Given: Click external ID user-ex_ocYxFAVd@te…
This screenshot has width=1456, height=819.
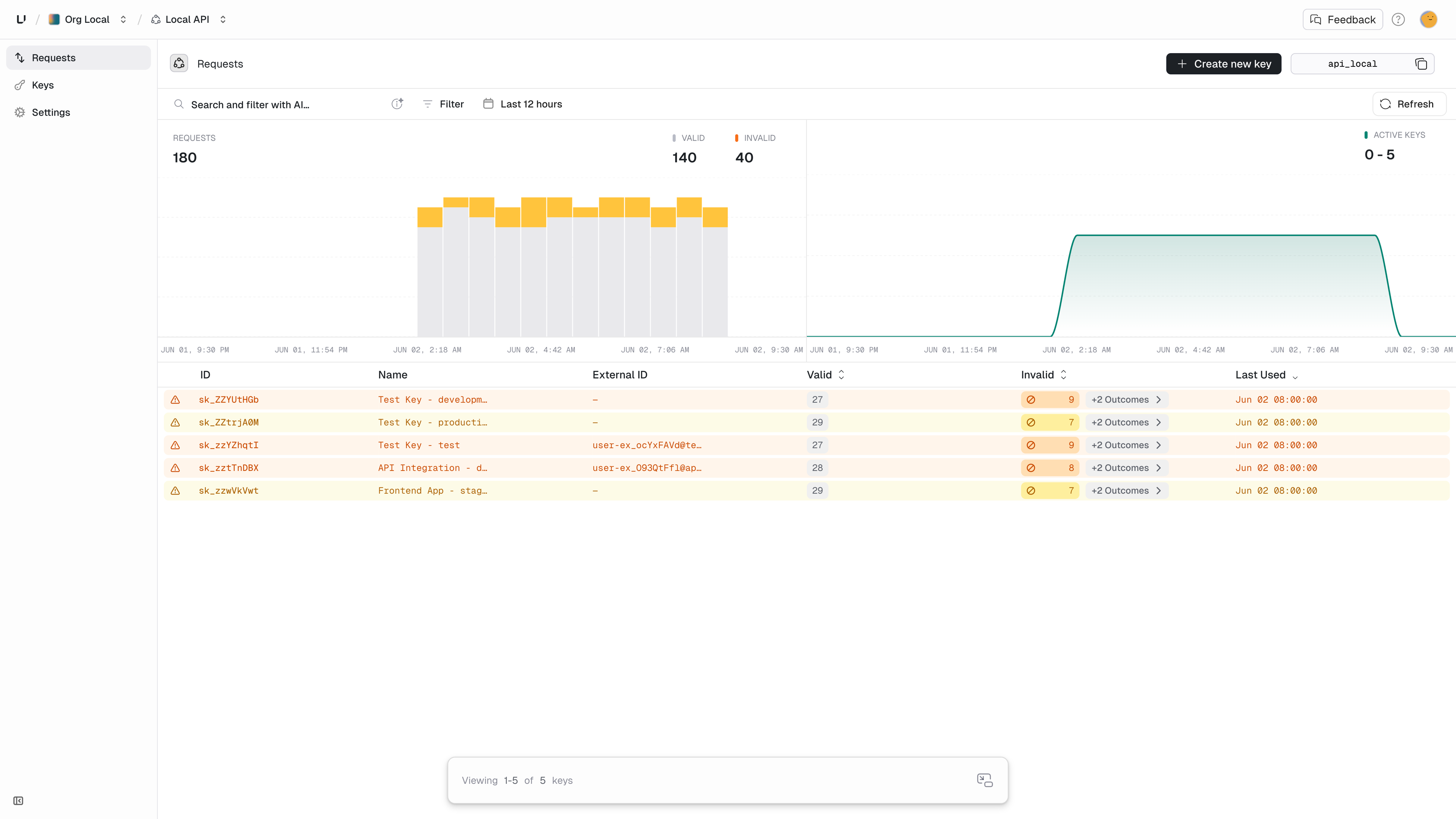Looking at the screenshot, I should point(646,445).
